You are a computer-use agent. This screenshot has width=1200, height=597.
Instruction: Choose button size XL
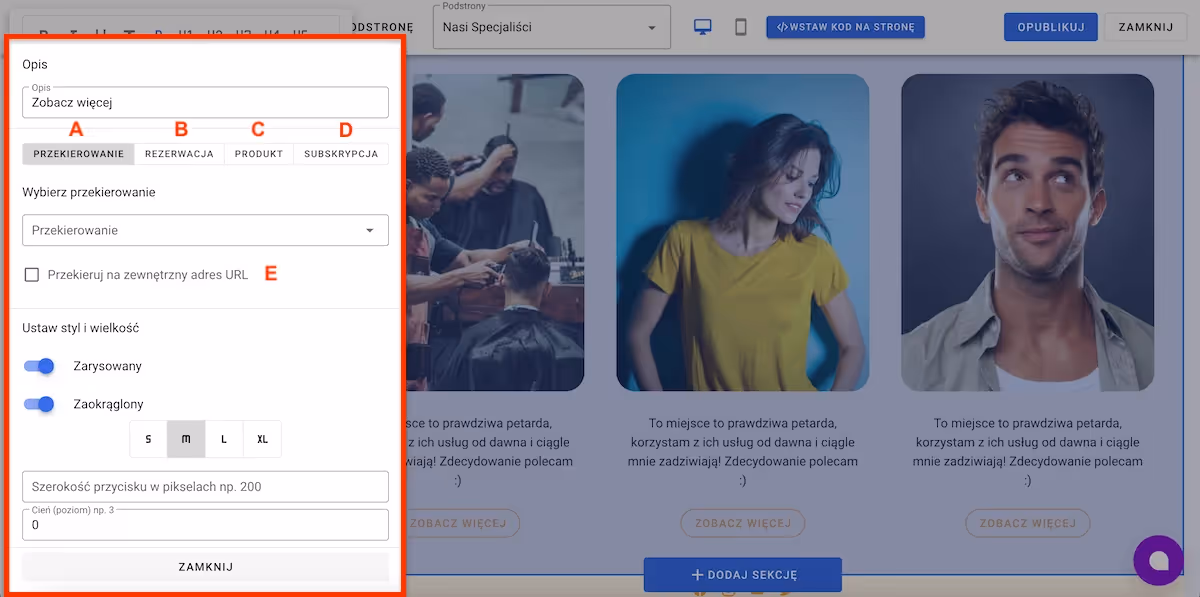coord(262,439)
